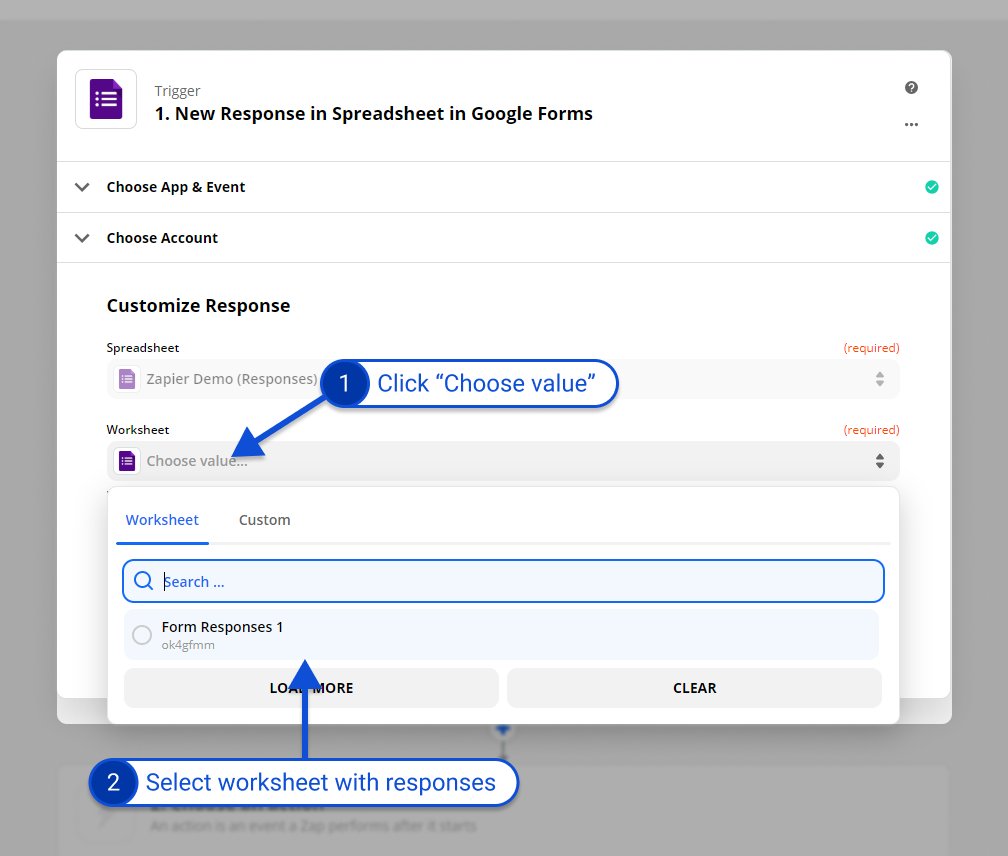Expand the Choose Account section chevron

[x=82, y=238]
